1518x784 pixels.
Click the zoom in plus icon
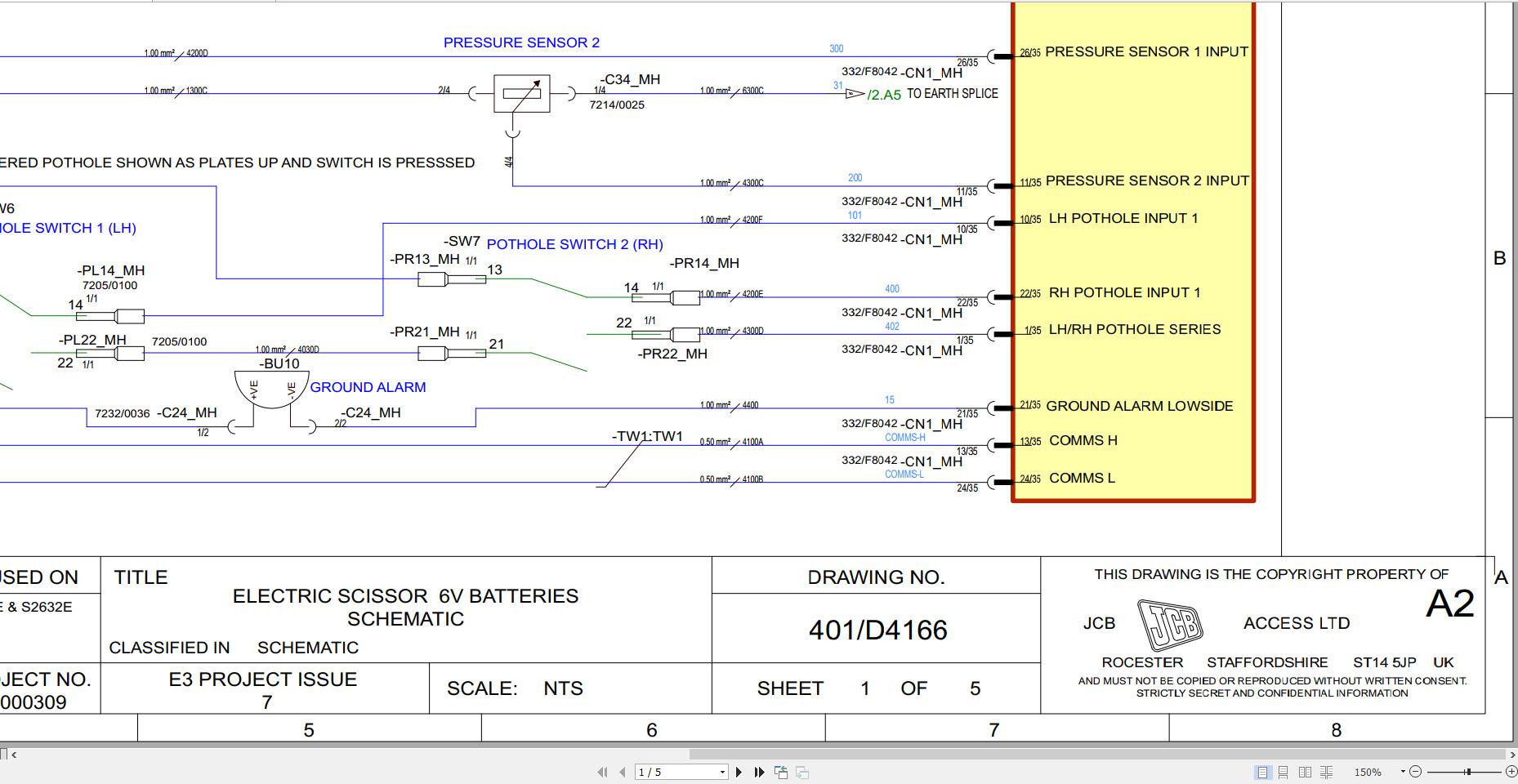(x=1511, y=772)
